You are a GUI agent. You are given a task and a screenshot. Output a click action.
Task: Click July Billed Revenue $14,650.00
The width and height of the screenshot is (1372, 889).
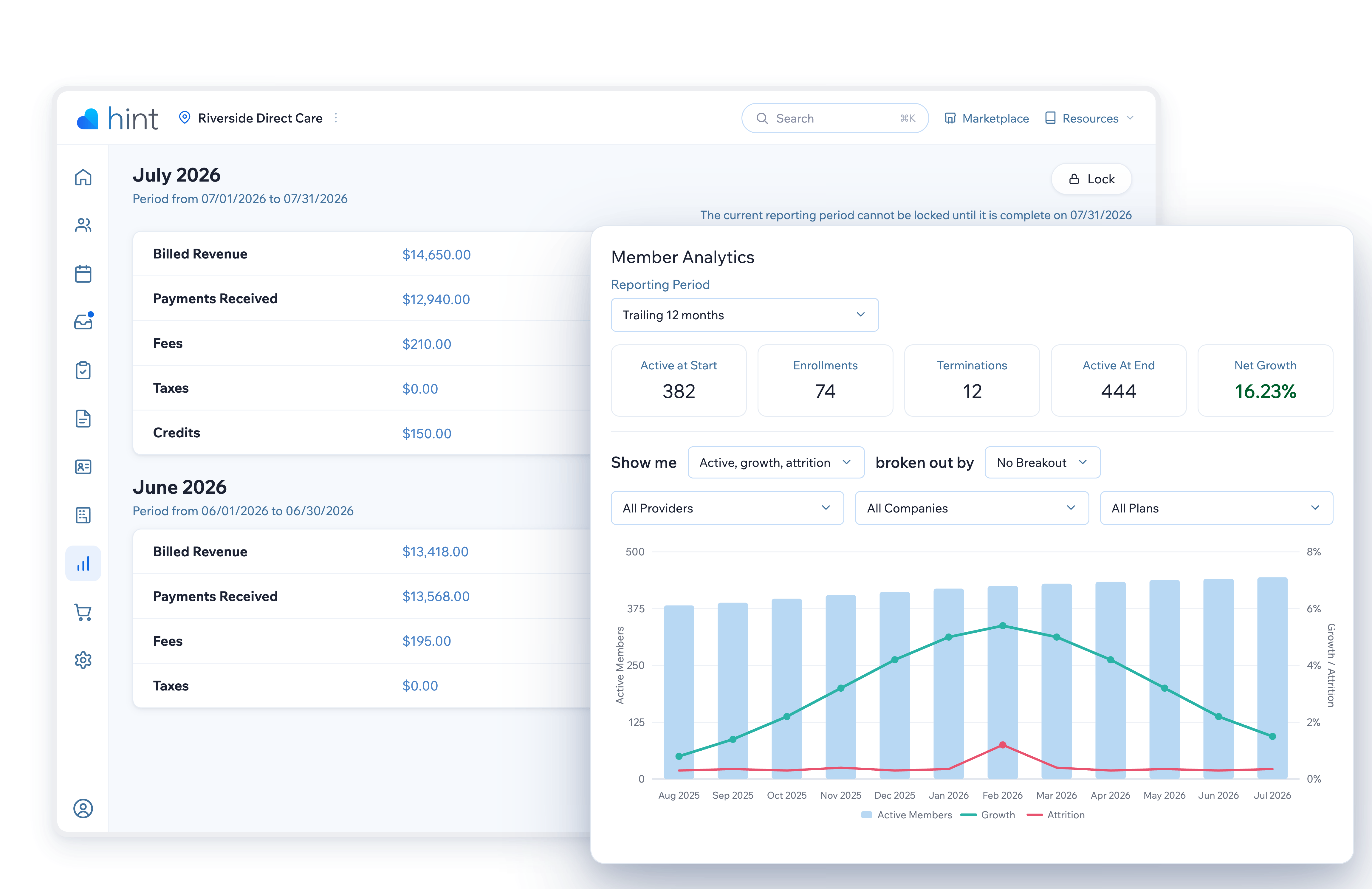click(436, 254)
